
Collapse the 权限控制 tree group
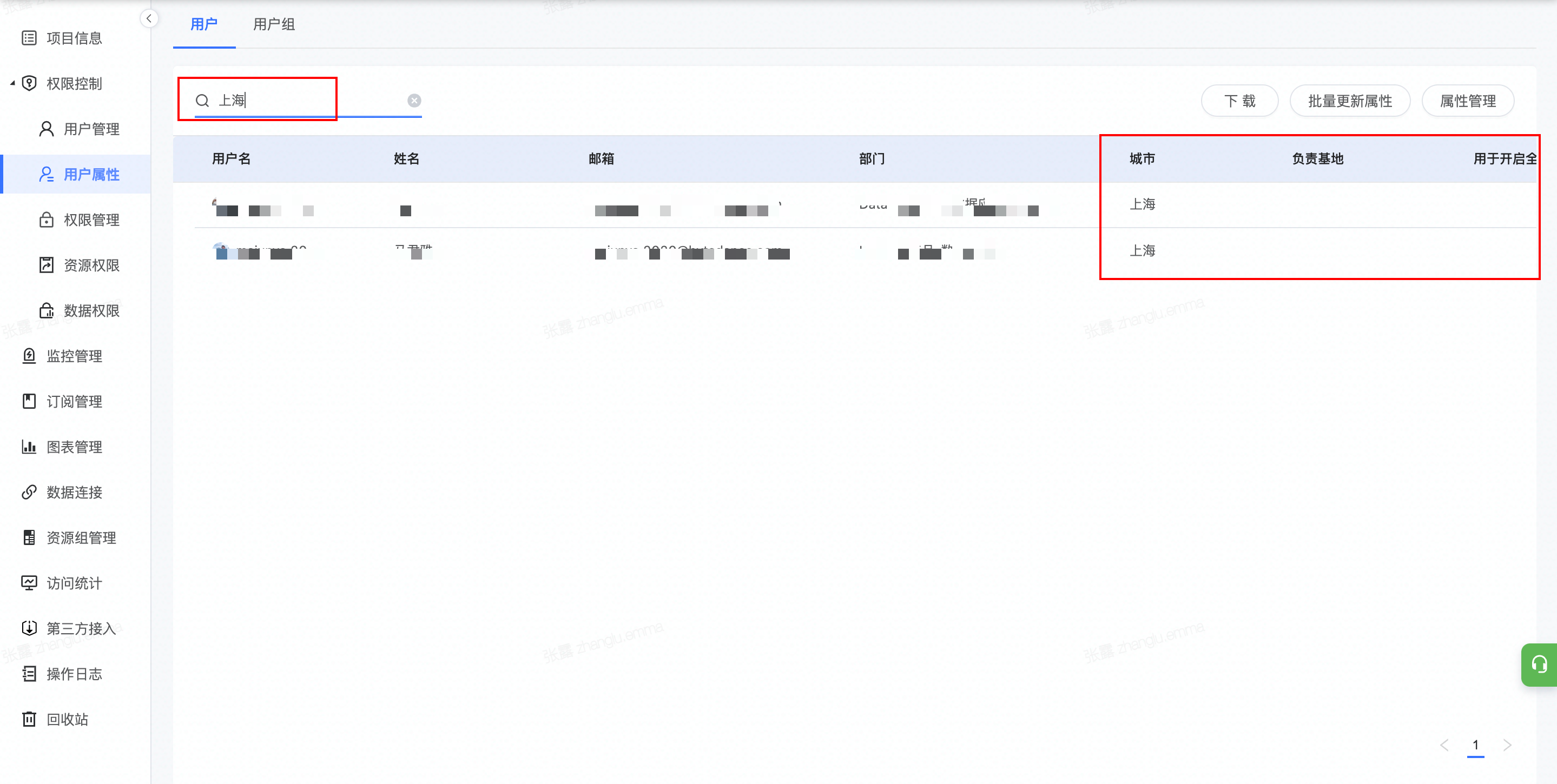[x=12, y=83]
